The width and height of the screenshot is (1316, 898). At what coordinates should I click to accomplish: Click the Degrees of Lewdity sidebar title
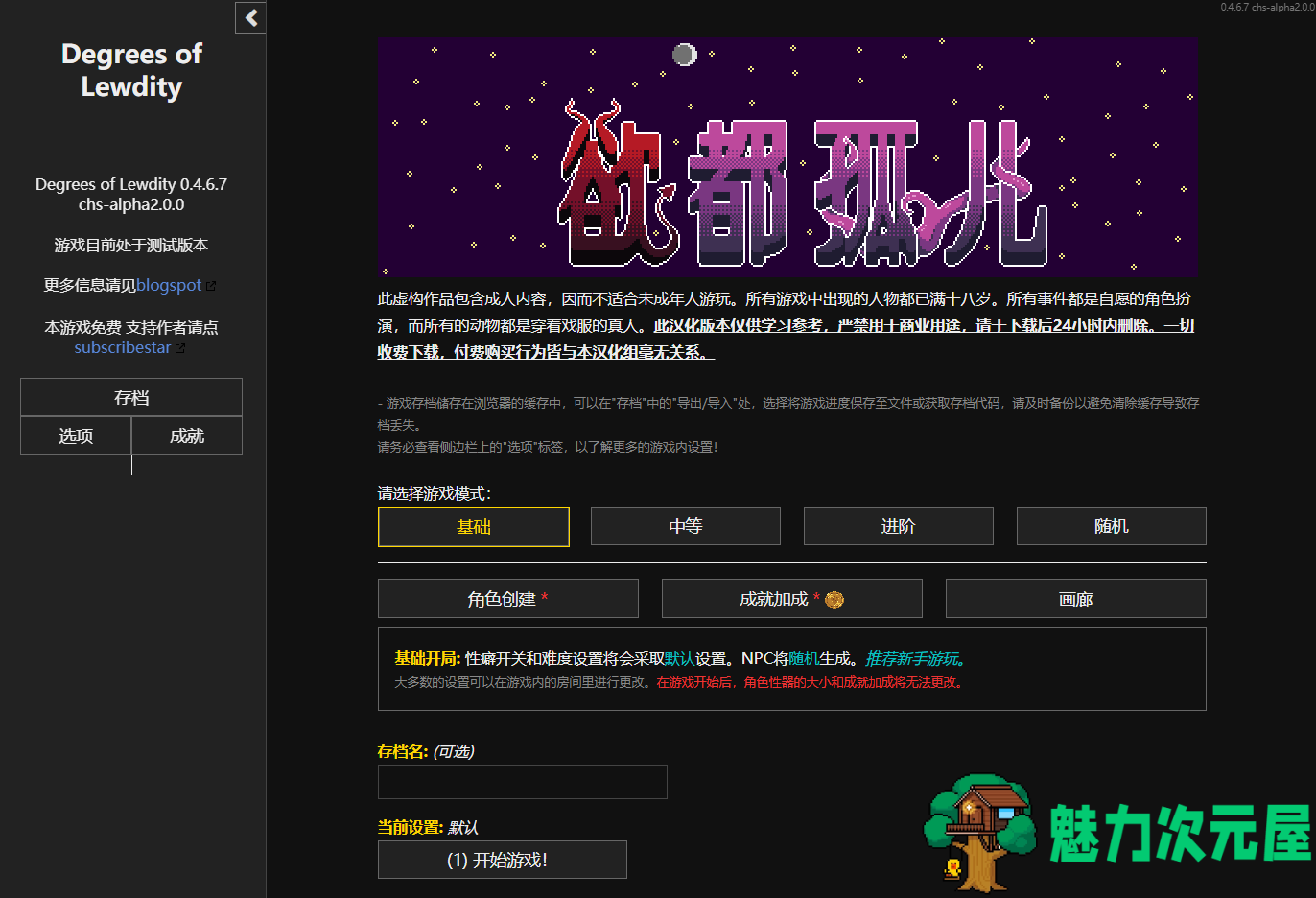click(131, 70)
